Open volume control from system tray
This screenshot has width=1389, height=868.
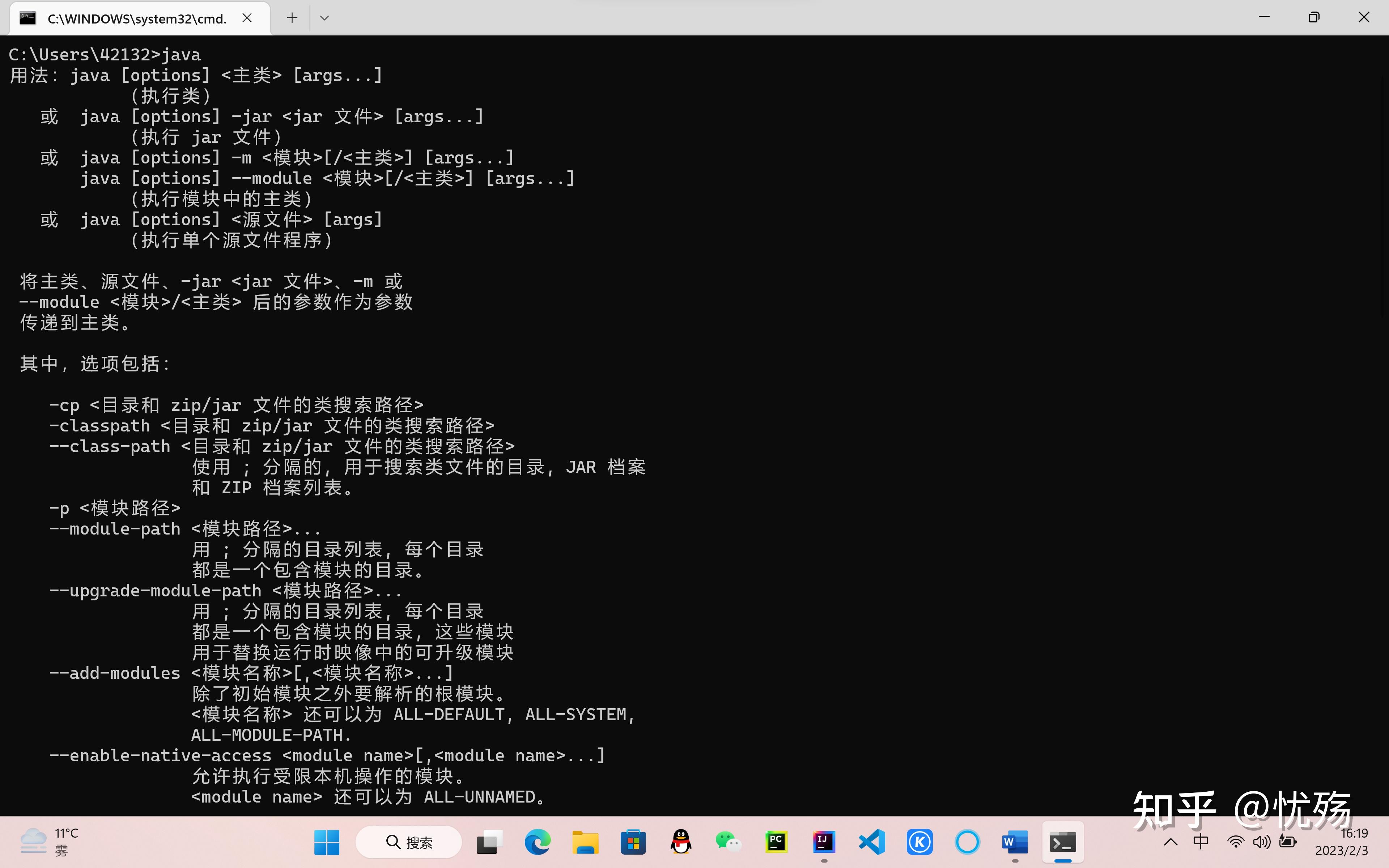point(1262,842)
